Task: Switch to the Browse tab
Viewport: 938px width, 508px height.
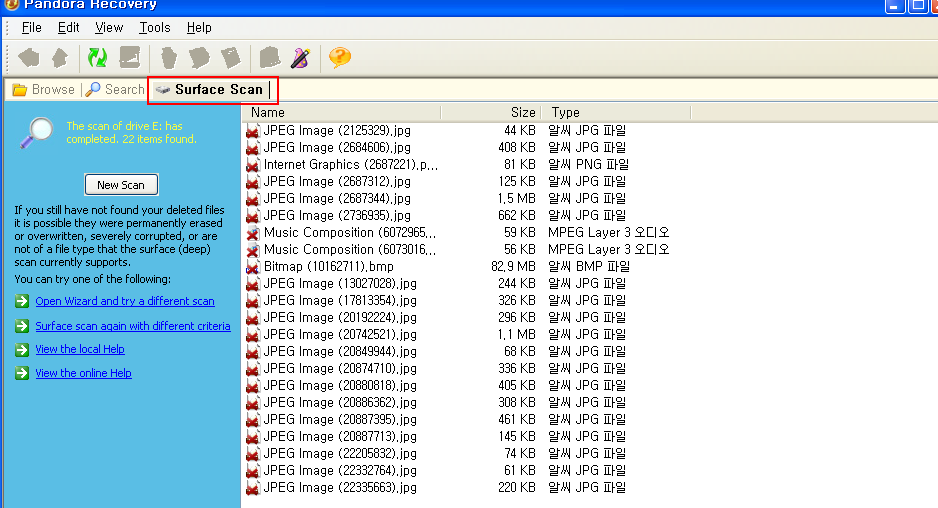Action: (x=44, y=90)
